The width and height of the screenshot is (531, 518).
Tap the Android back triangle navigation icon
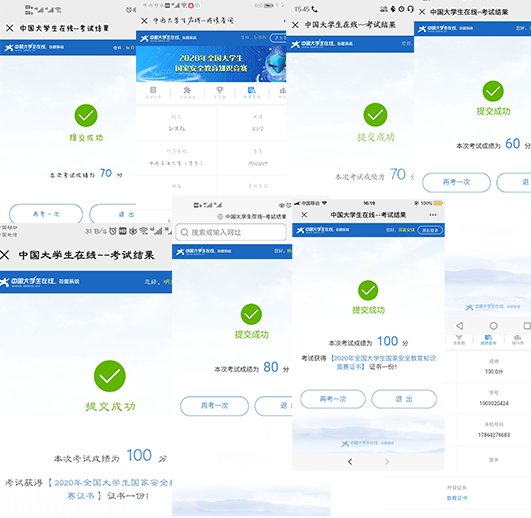(x=459, y=326)
